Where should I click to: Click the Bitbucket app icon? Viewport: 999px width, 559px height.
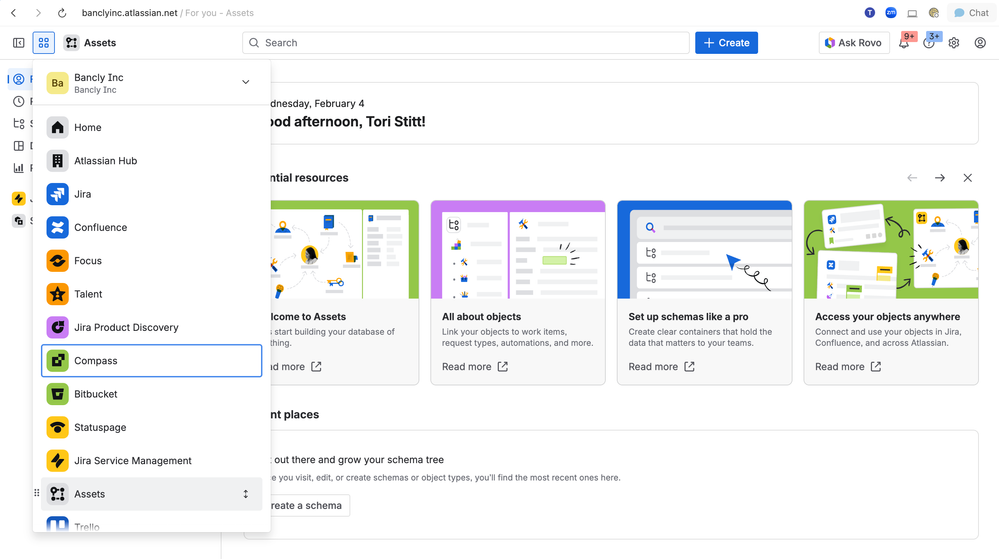57,394
